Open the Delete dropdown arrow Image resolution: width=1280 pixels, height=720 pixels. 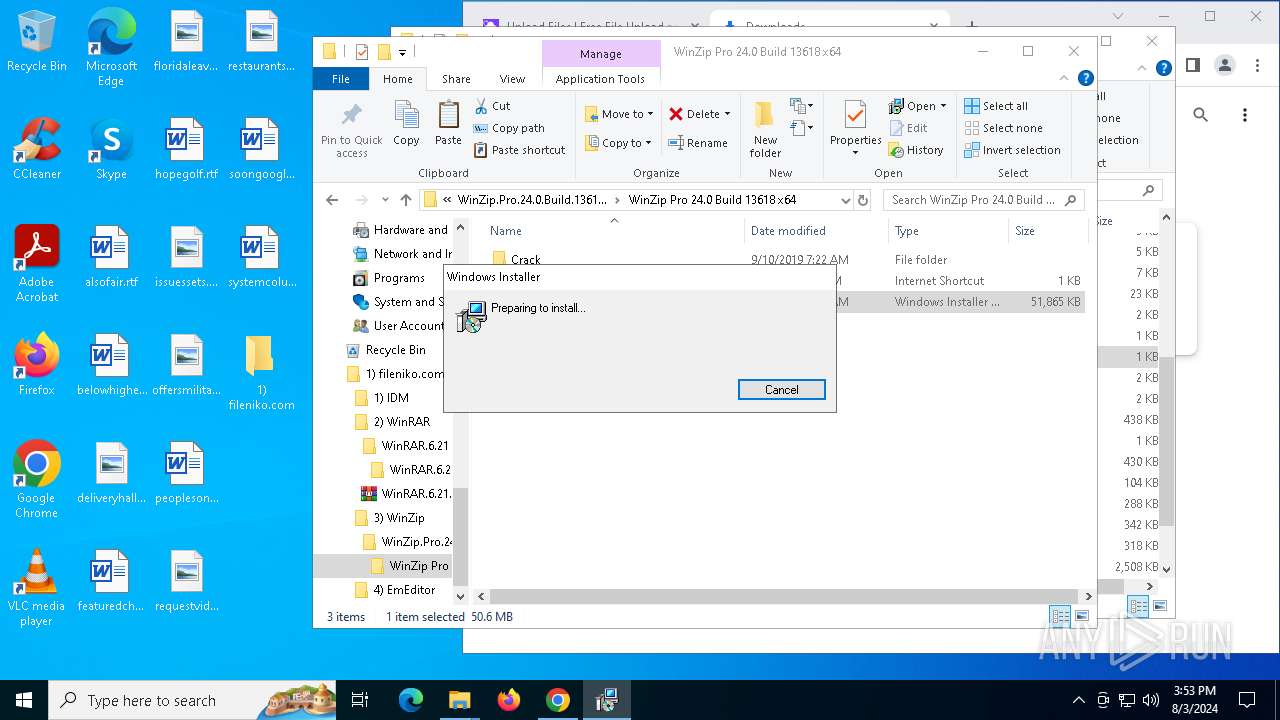point(727,114)
